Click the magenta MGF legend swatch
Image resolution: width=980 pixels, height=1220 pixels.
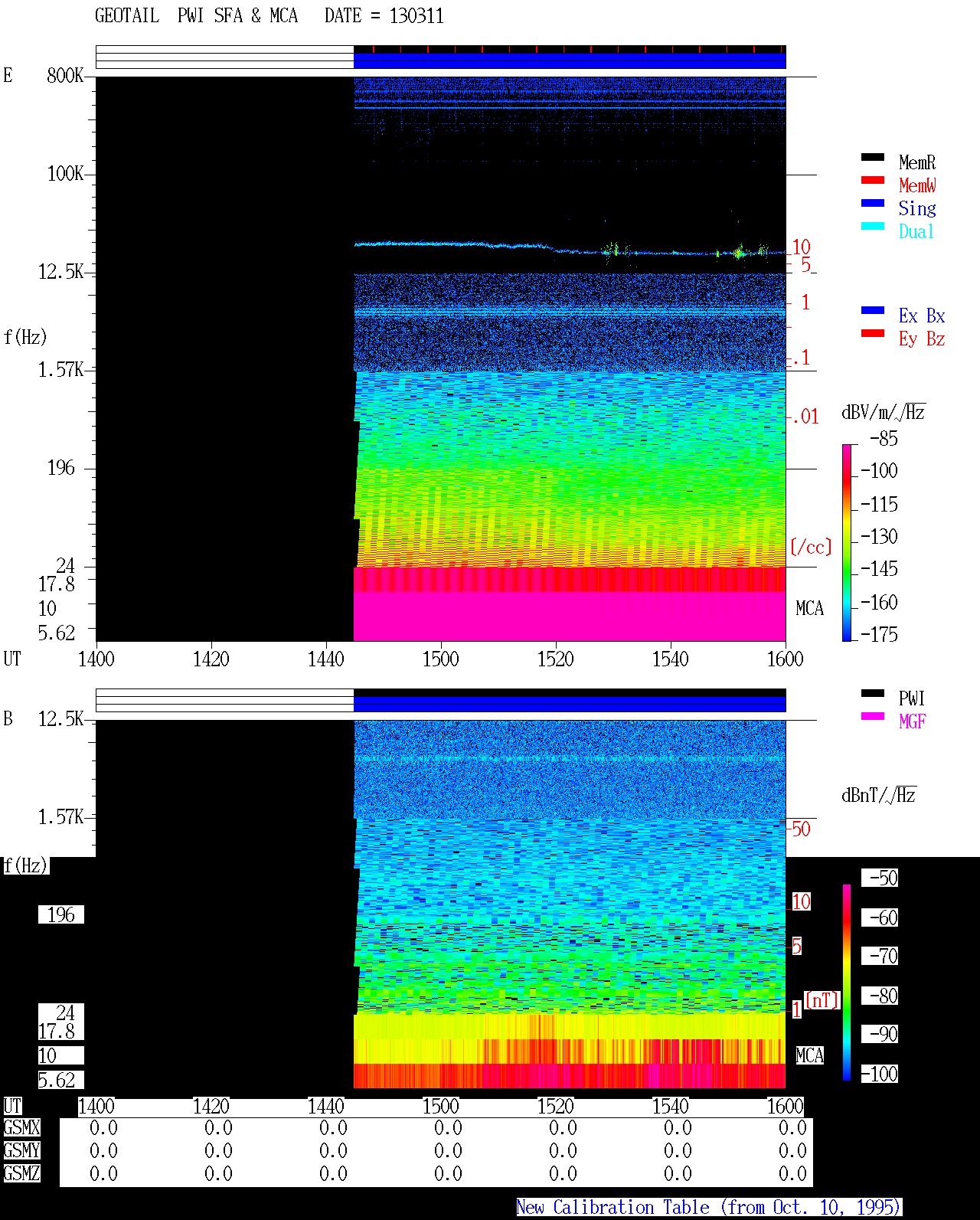(x=873, y=716)
